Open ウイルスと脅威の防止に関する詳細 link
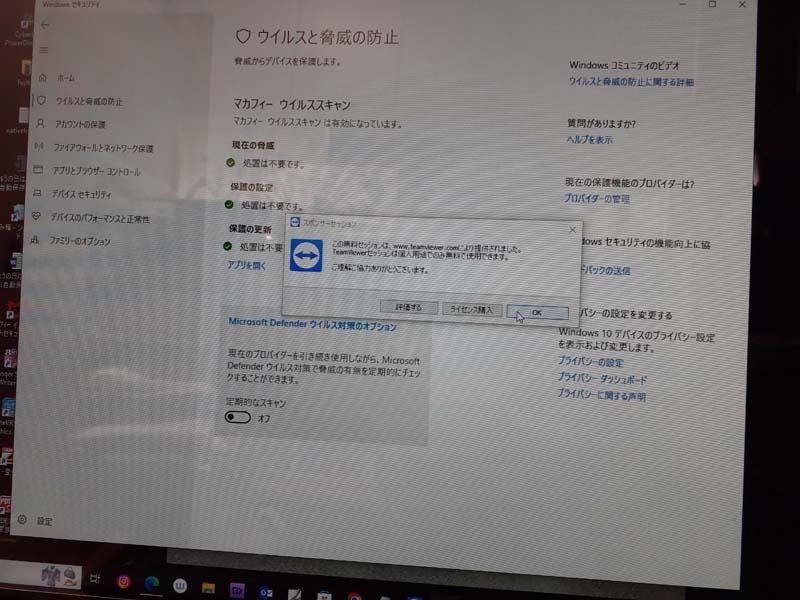This screenshot has height=600, width=800. click(x=631, y=82)
